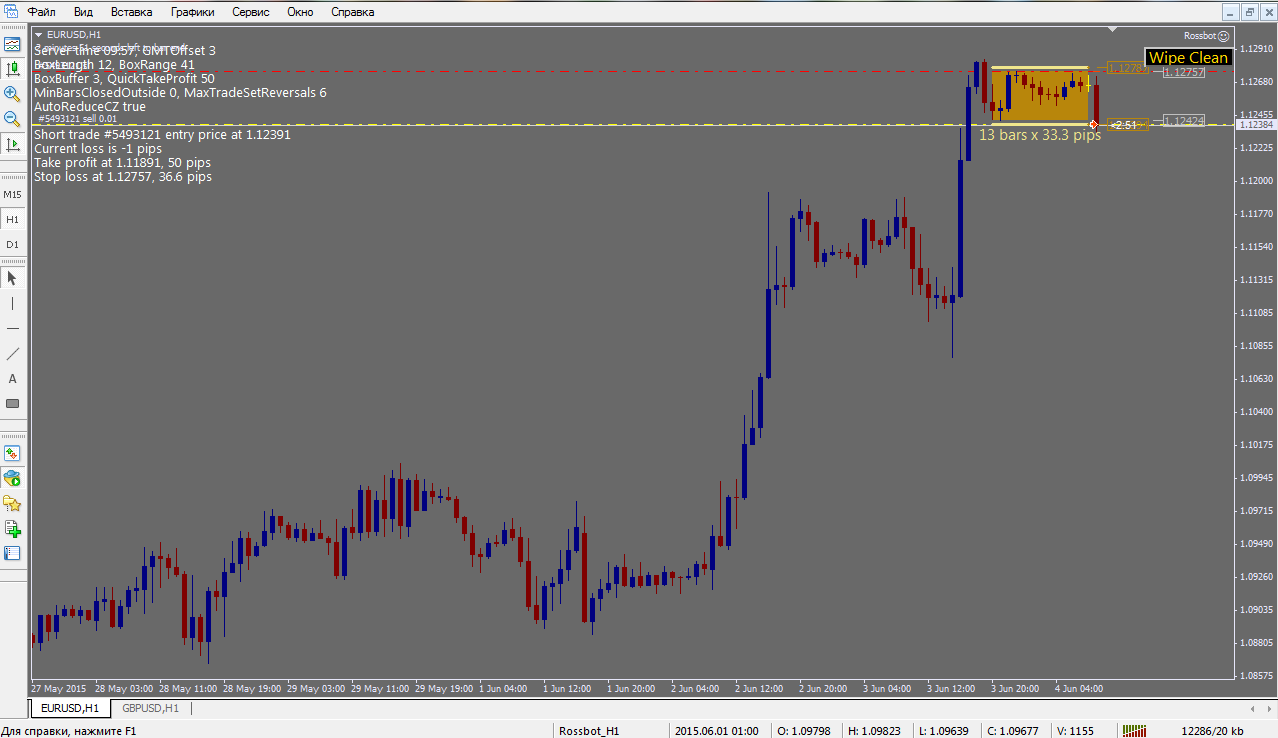Image resolution: width=1278 pixels, height=738 pixels.
Task: Open the Файл menu
Action: coord(41,12)
